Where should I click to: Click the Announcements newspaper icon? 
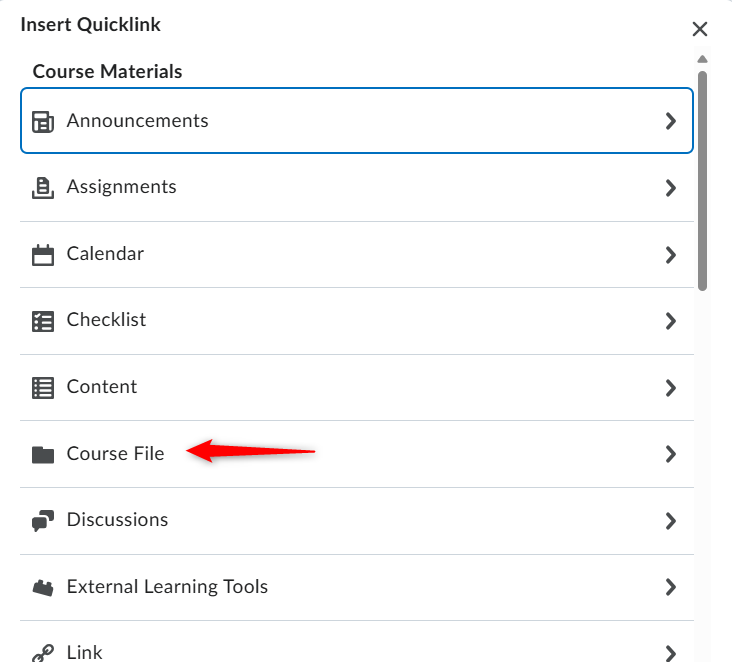[x=43, y=122]
